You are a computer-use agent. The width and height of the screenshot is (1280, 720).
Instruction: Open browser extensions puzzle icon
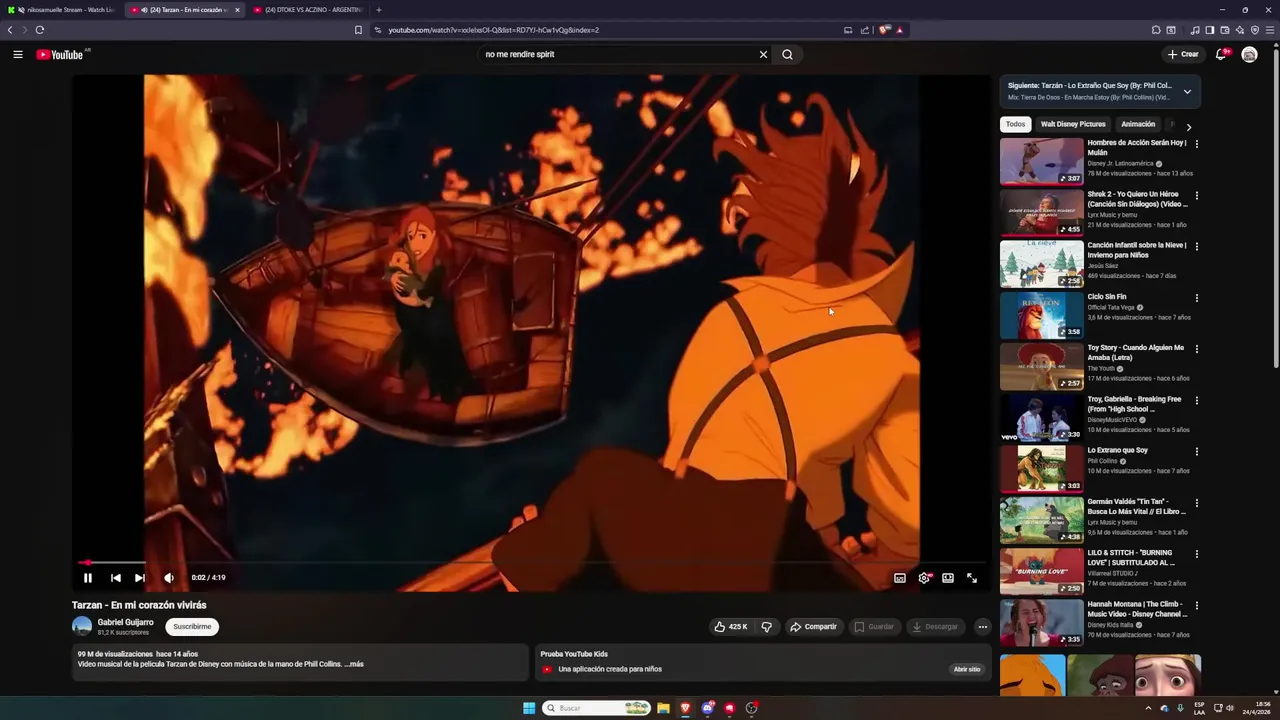(x=1156, y=30)
